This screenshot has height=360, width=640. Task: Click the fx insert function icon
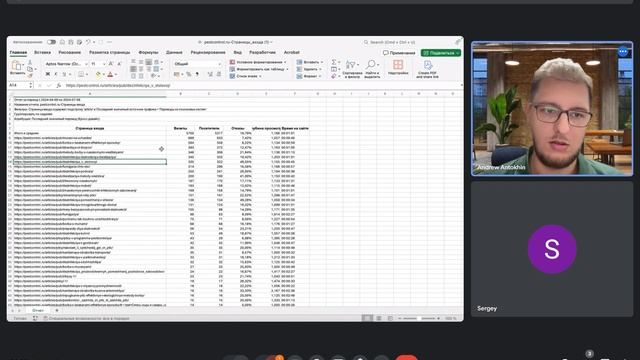58,85
